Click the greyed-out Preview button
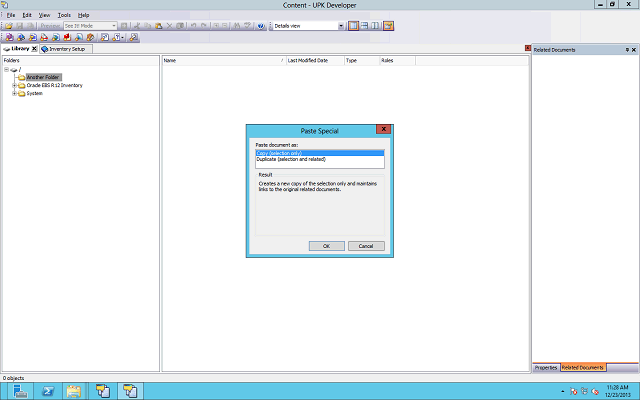Viewport: 640px width, 400px height. coord(50,26)
